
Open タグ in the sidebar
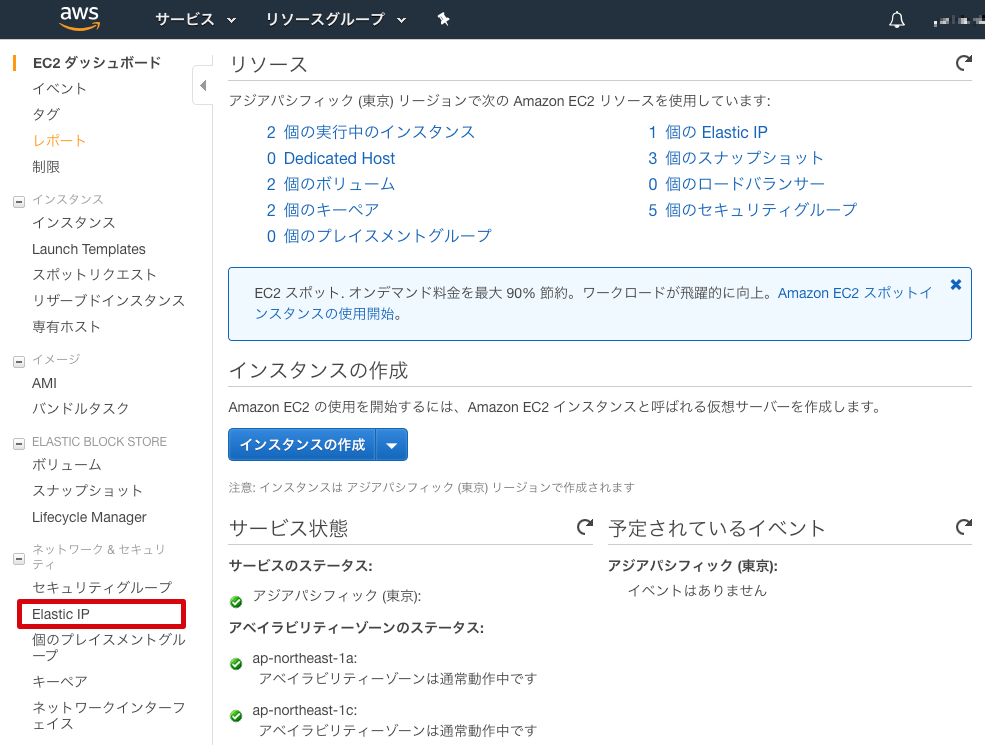click(46, 114)
